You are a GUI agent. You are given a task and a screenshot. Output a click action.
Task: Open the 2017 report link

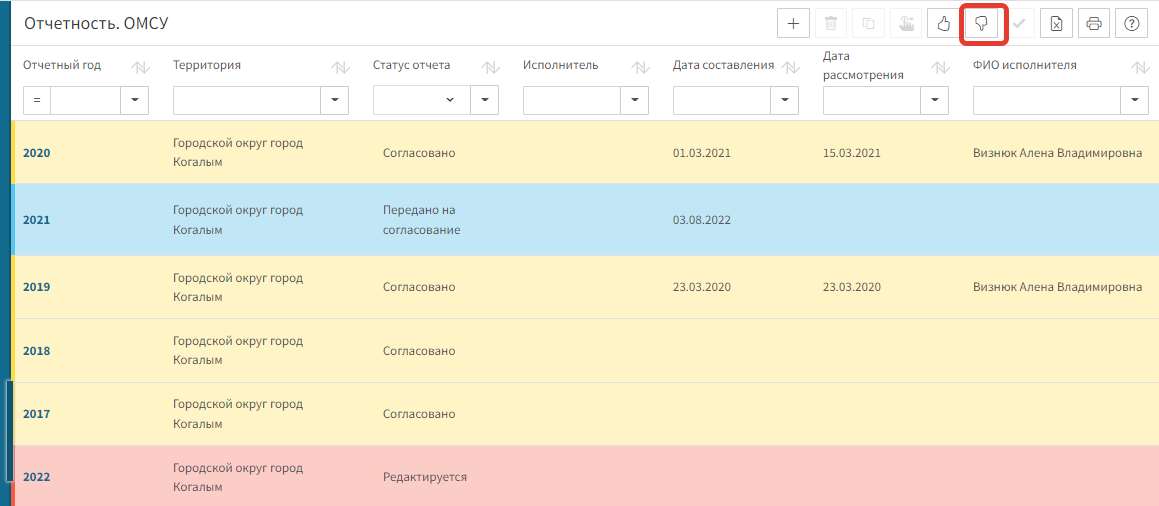[x=36, y=414]
